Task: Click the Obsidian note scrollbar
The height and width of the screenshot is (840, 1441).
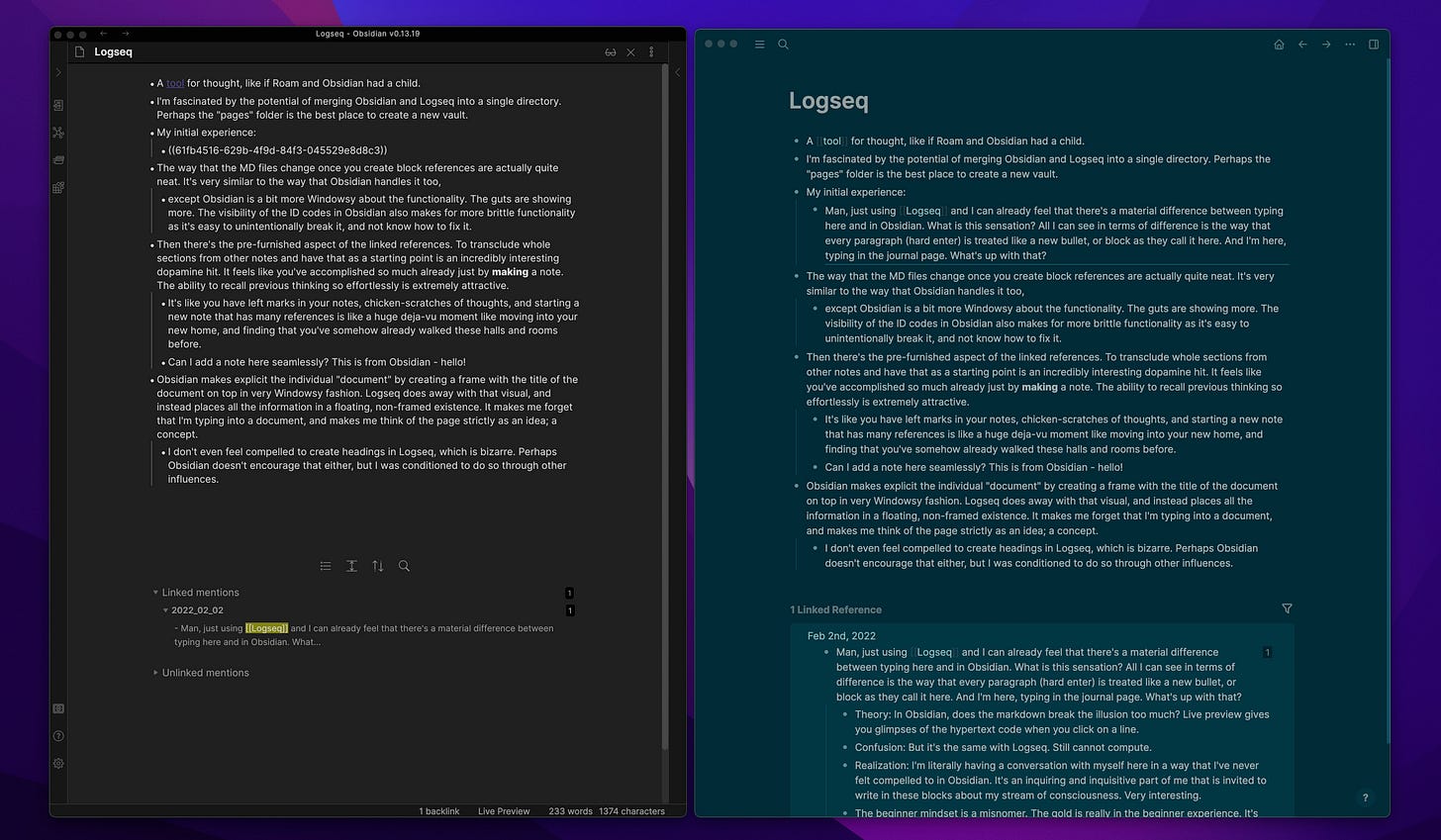Action: click(665, 406)
